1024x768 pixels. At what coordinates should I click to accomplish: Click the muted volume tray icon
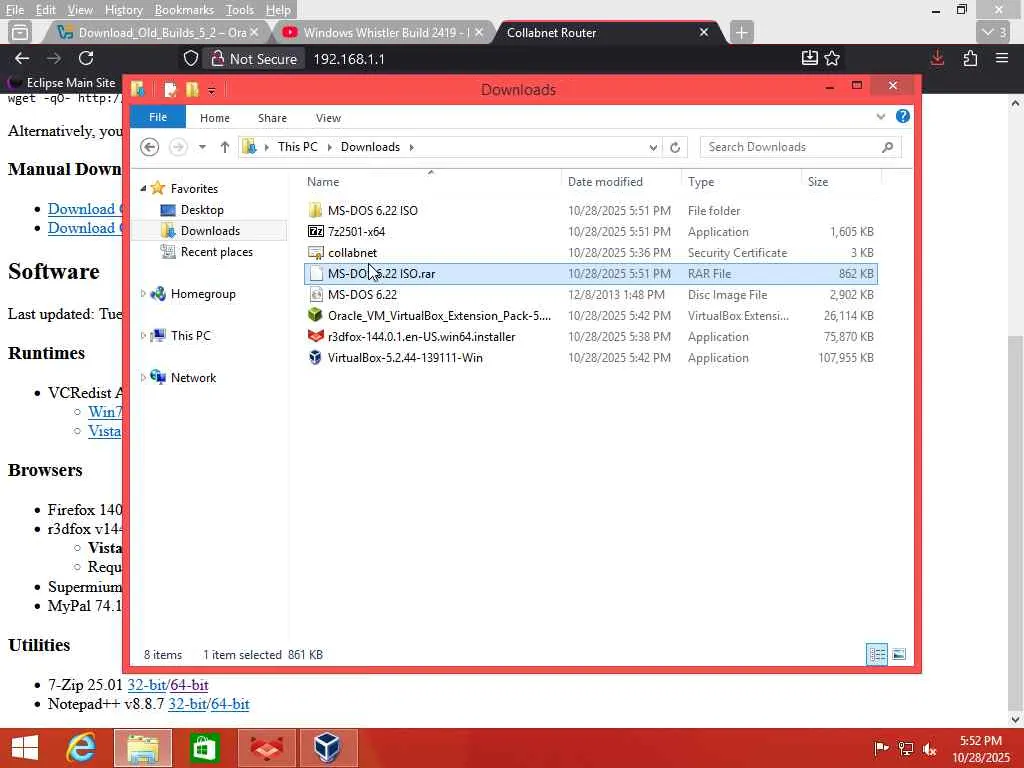coord(930,748)
